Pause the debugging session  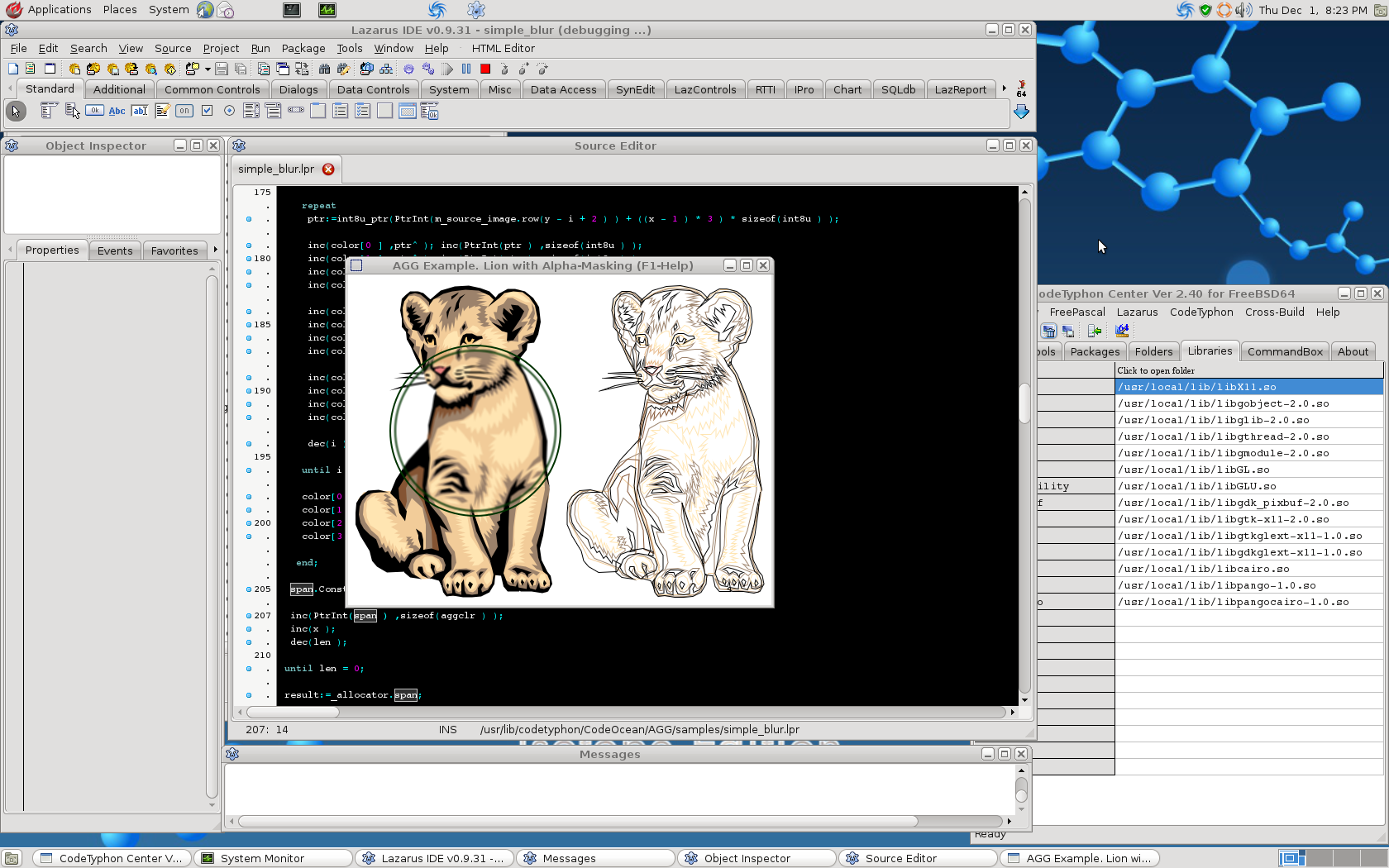pyautogui.click(x=466, y=69)
